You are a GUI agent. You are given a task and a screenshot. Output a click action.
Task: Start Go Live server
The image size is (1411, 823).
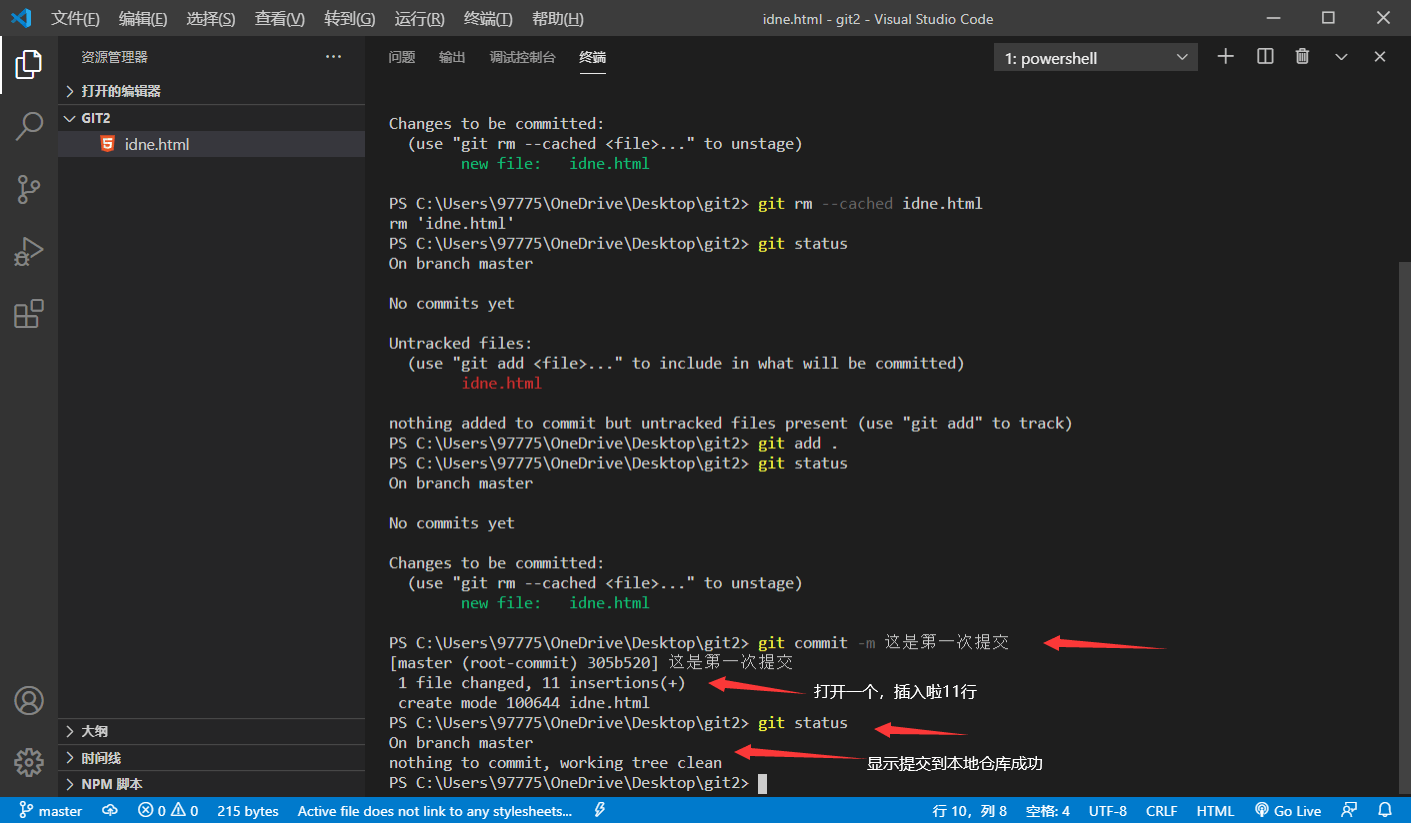tap(1288, 811)
